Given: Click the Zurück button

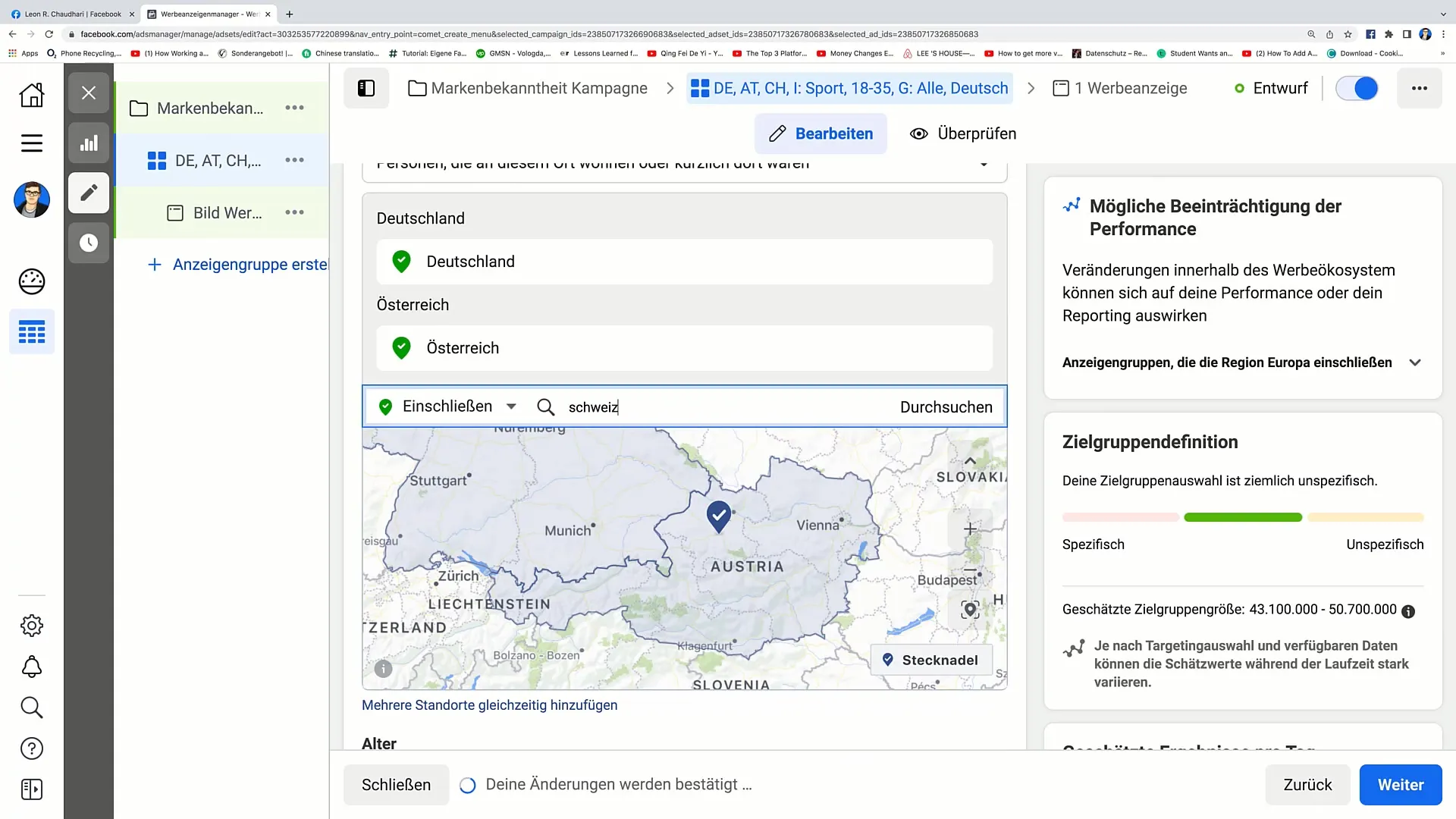Looking at the screenshot, I should 1307,785.
